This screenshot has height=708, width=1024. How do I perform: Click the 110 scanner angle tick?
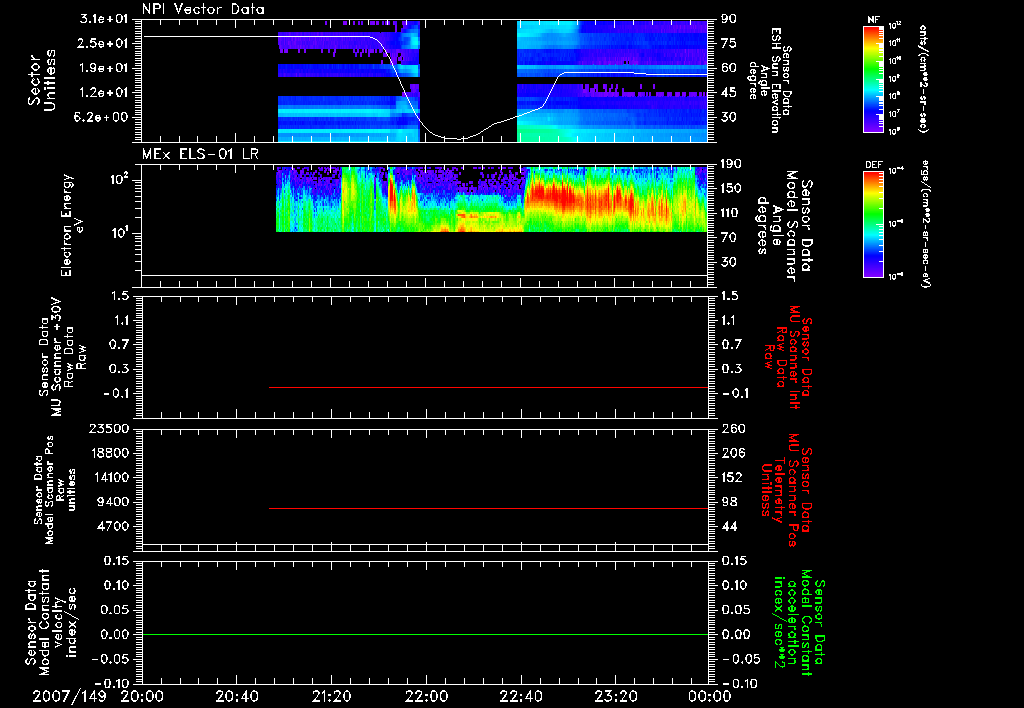[732, 213]
